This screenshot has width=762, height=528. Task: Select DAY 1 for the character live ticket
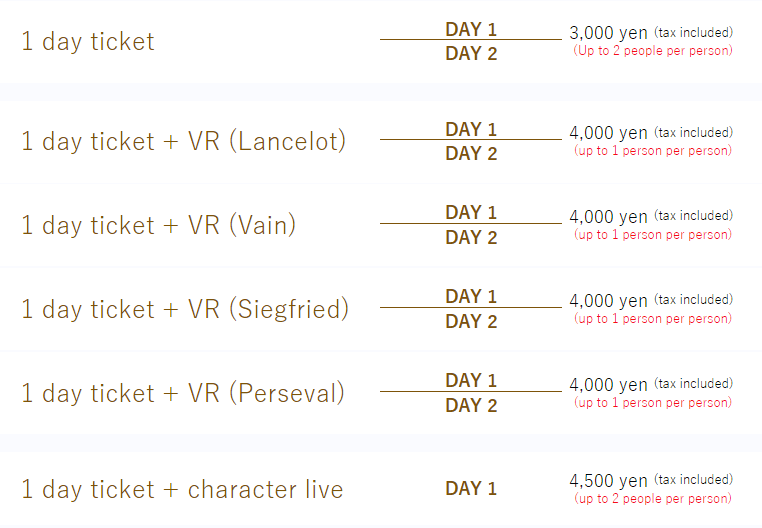click(470, 489)
